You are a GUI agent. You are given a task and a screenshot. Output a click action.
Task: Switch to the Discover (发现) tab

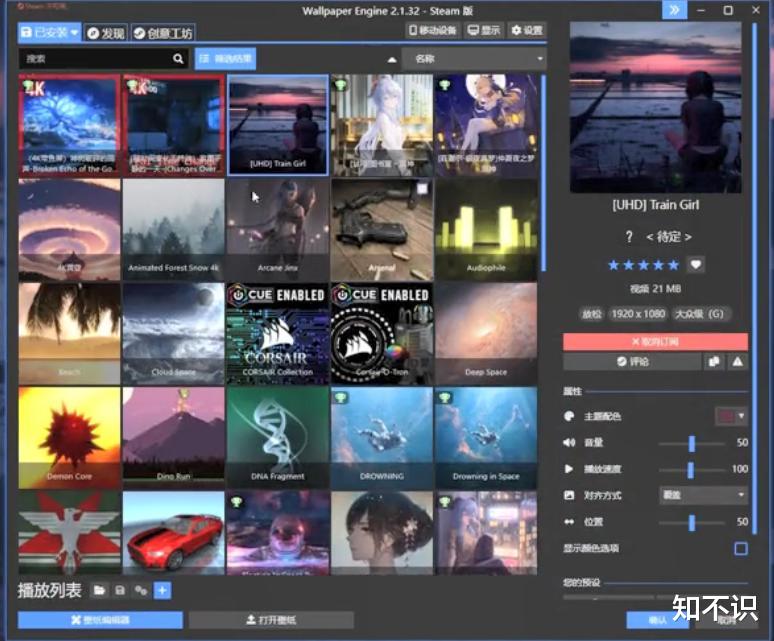coord(106,33)
